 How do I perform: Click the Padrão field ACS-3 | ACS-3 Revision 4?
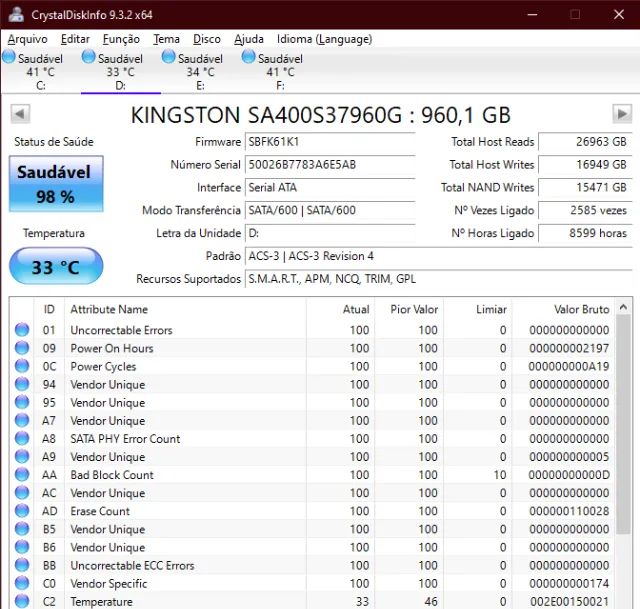pyautogui.click(x=438, y=256)
